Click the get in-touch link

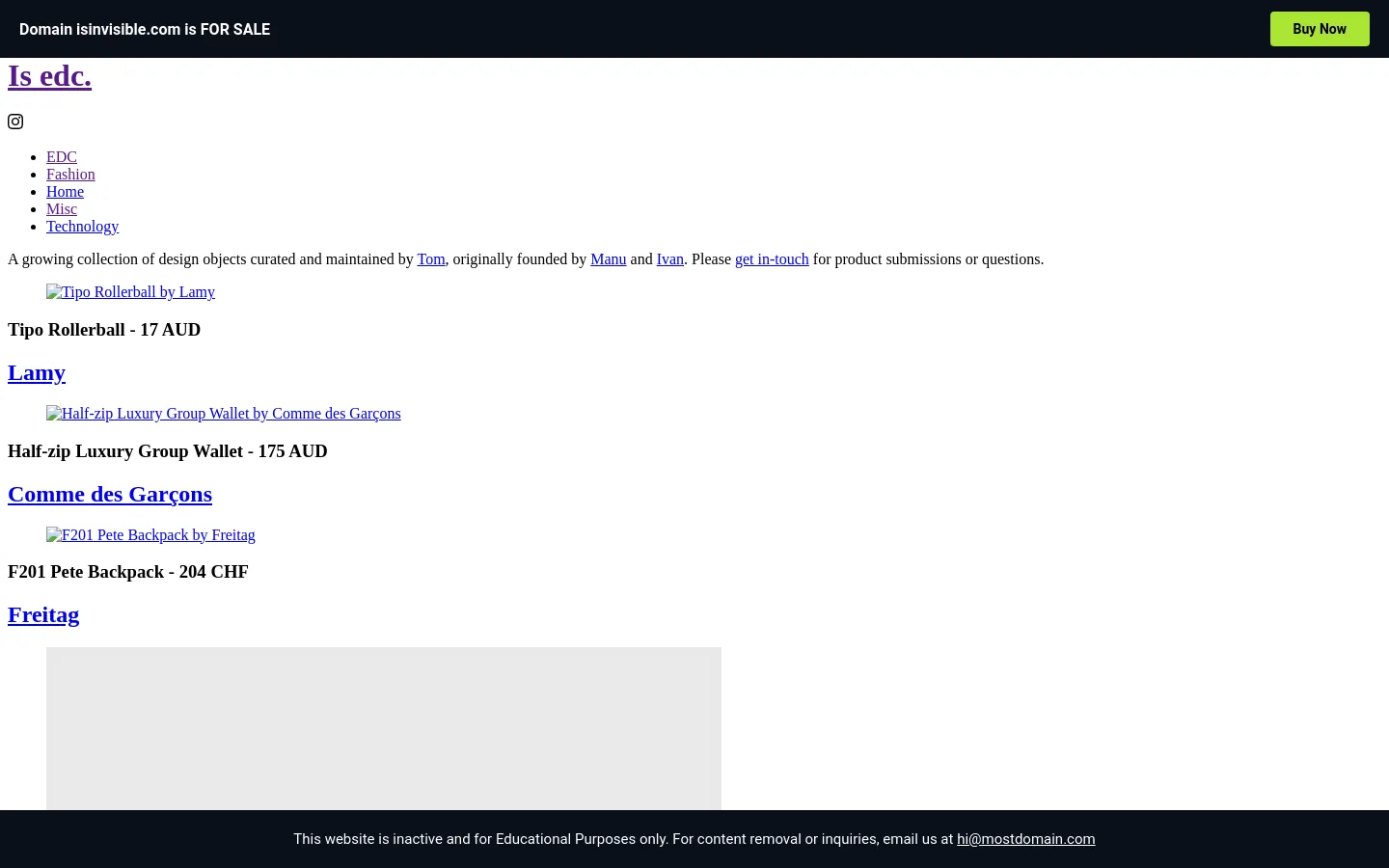[772, 259]
